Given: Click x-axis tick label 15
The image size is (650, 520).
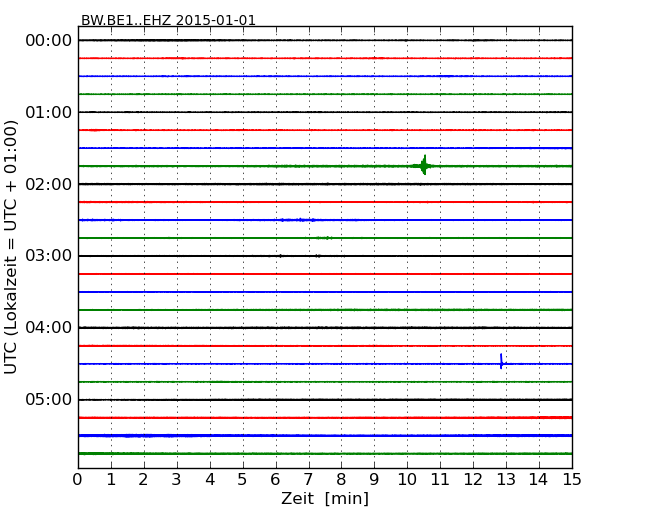Looking at the screenshot, I should tap(572, 480).
